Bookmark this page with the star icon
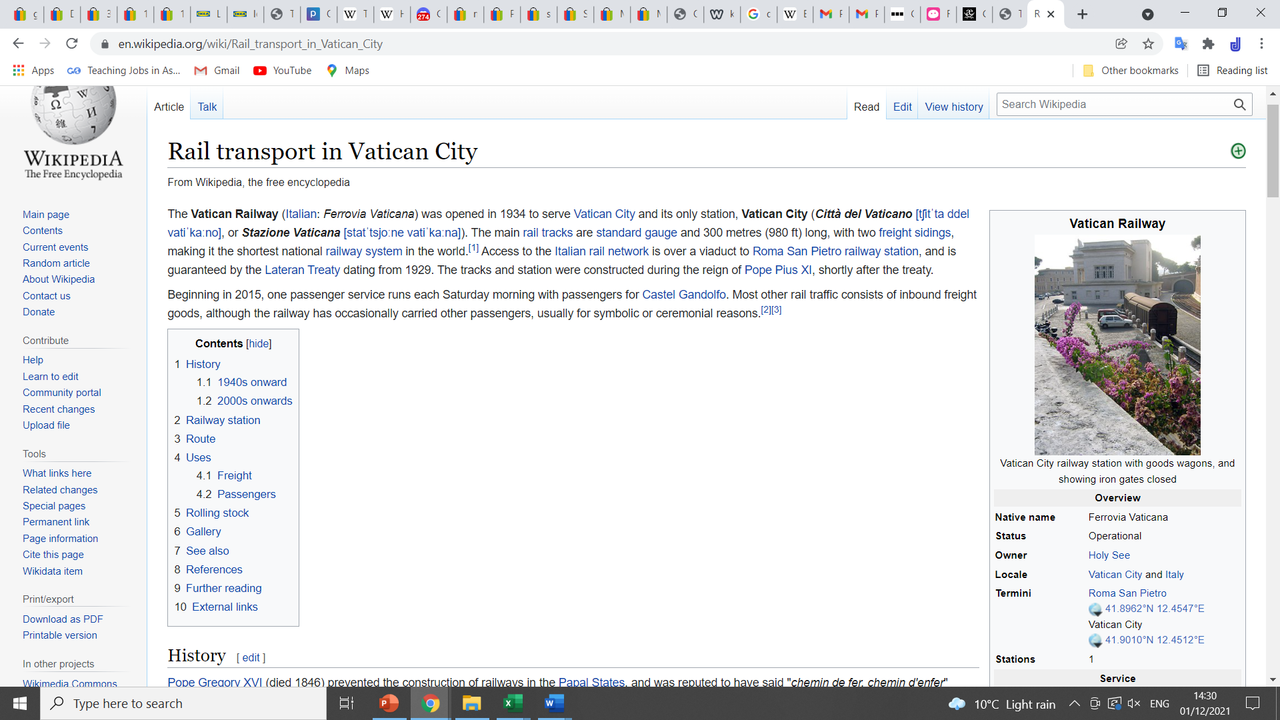Image resolution: width=1280 pixels, height=720 pixels. [1149, 44]
